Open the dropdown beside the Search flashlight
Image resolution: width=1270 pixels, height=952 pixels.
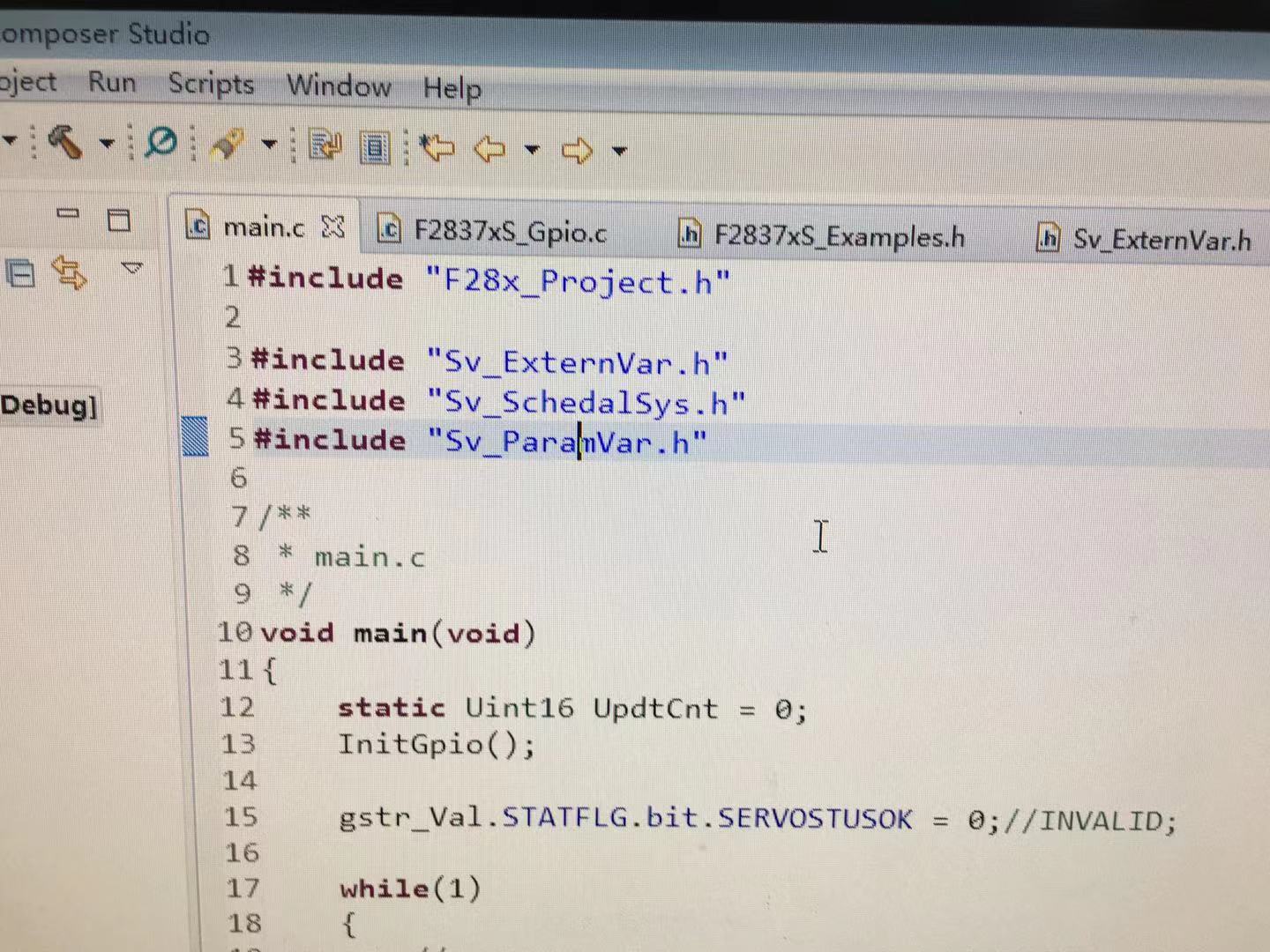coord(269,145)
